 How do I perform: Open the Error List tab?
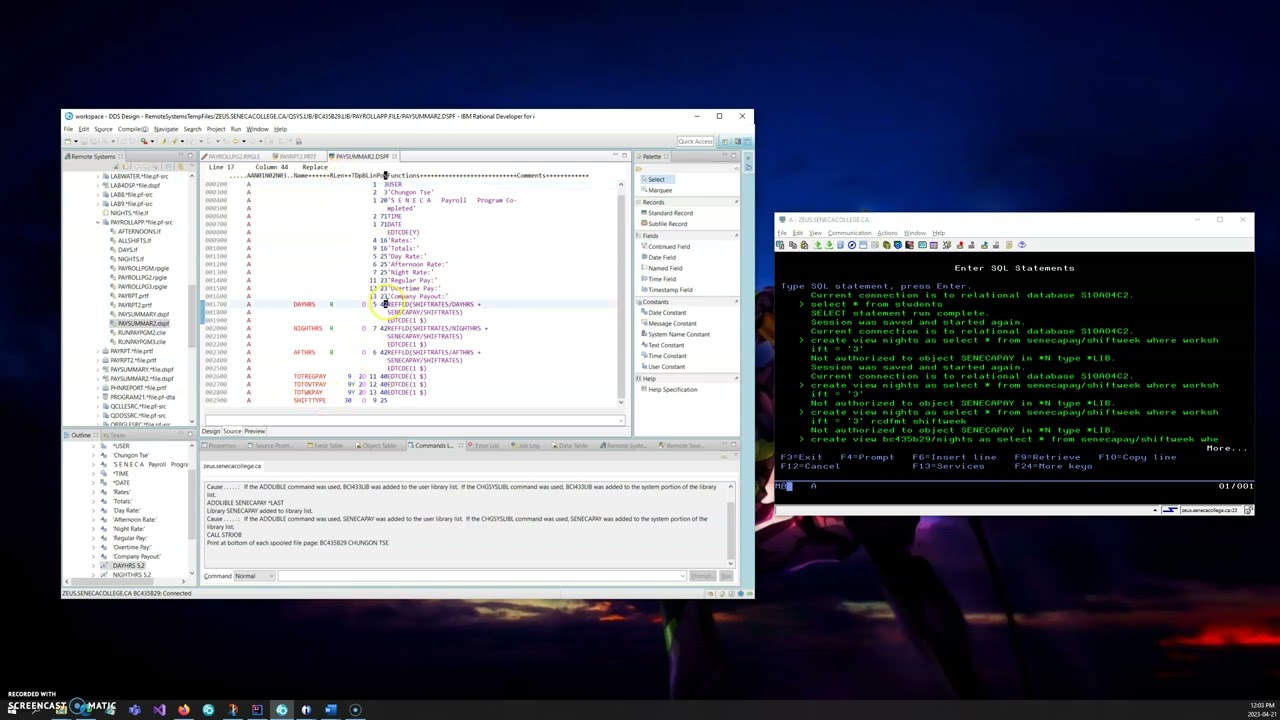(485, 446)
